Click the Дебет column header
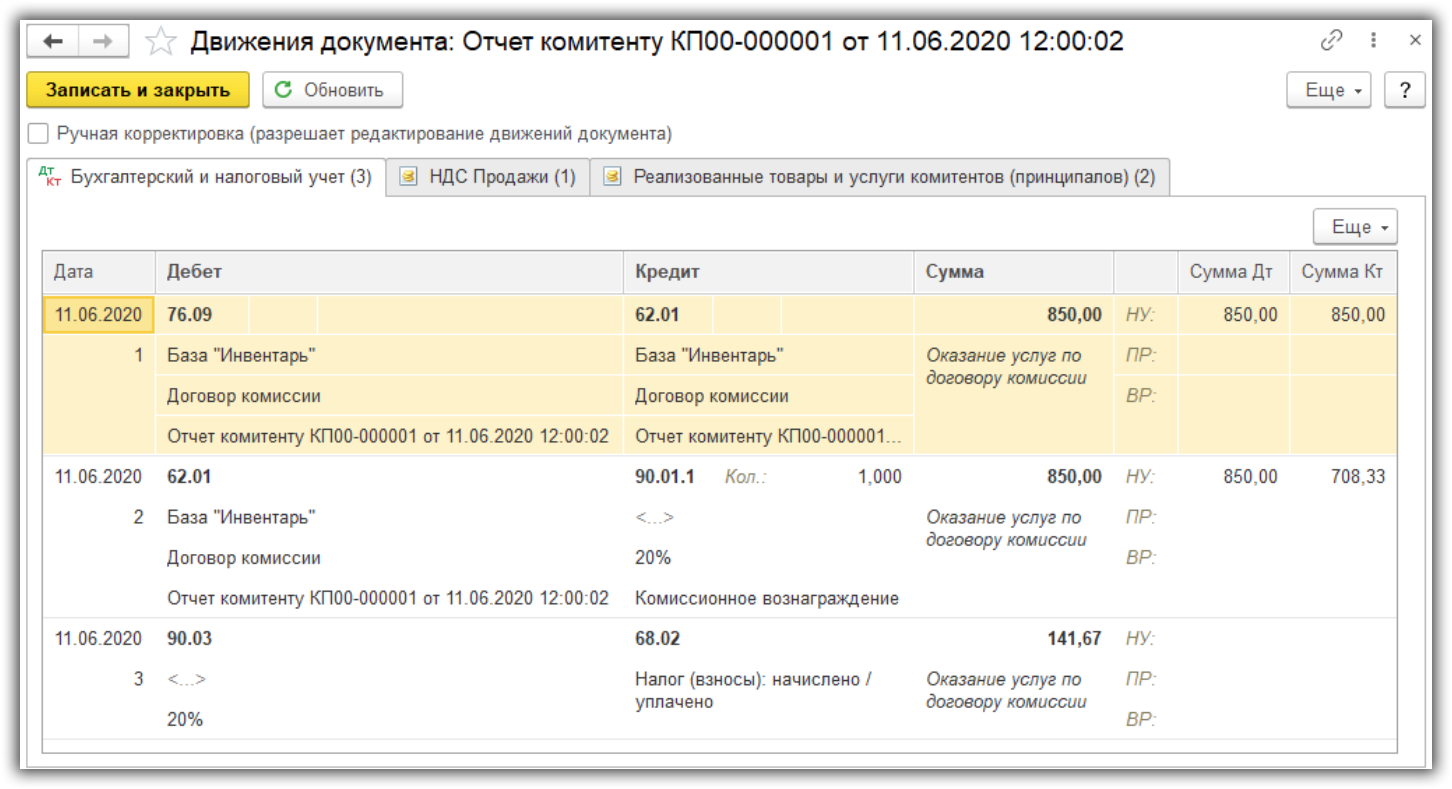Screen dimensions: 1452x789 [389, 272]
